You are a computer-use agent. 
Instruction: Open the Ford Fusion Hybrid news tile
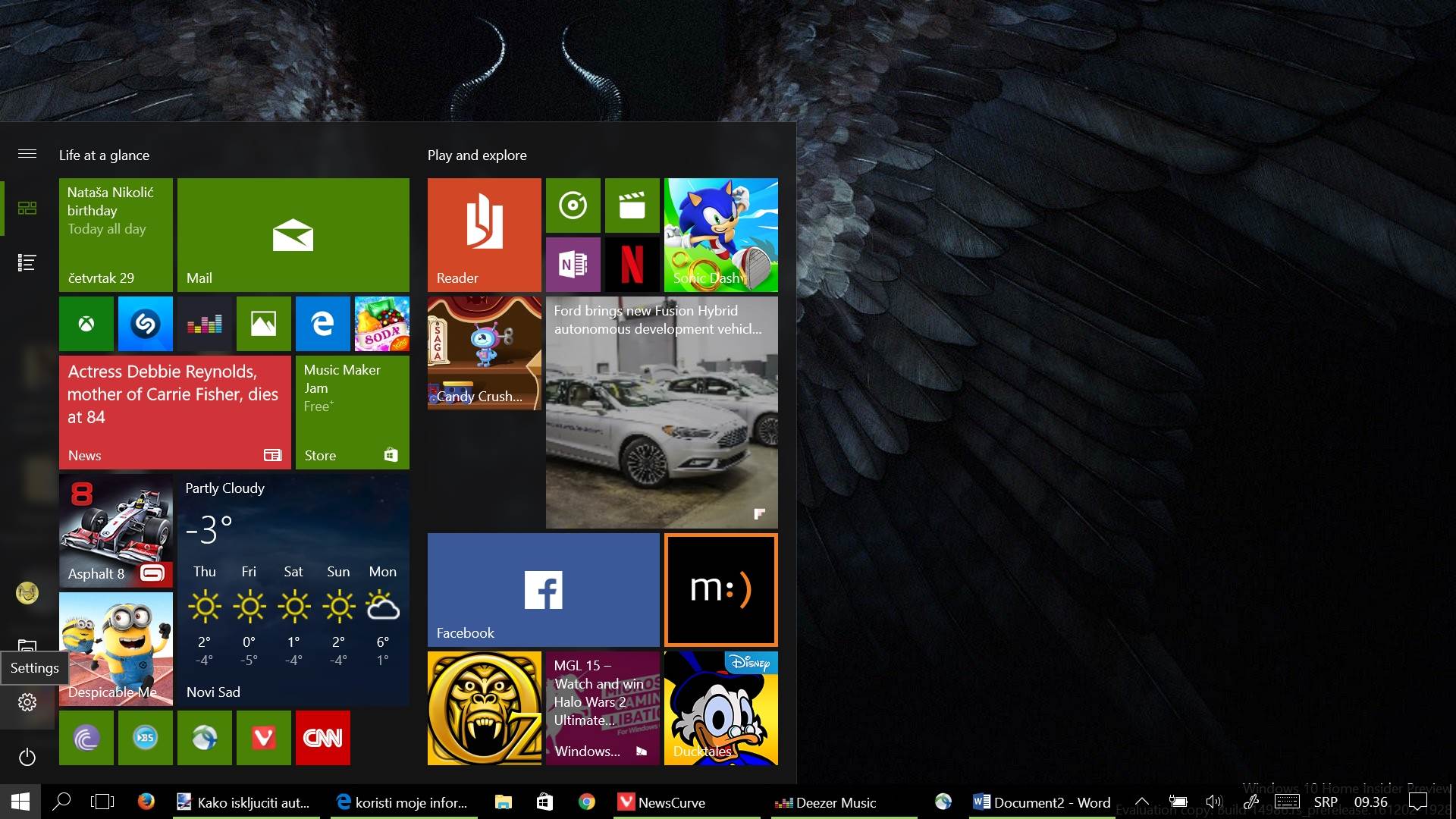(661, 413)
